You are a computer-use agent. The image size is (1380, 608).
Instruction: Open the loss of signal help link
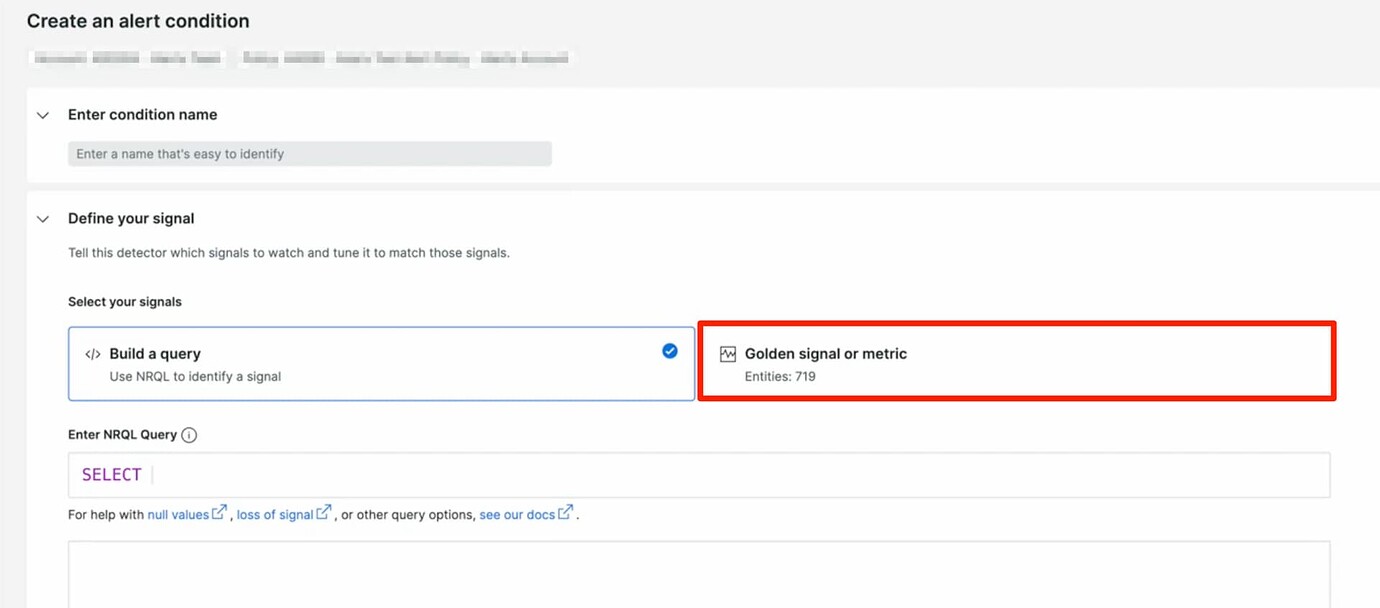pyautogui.click(x=275, y=515)
